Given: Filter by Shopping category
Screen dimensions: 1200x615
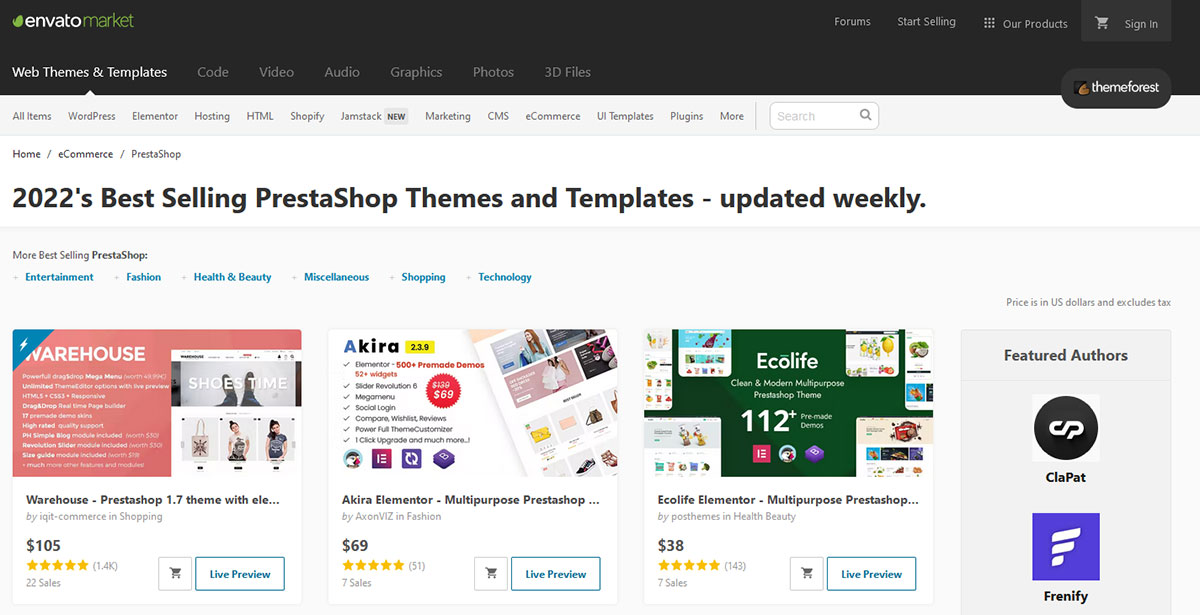Looking at the screenshot, I should (424, 277).
